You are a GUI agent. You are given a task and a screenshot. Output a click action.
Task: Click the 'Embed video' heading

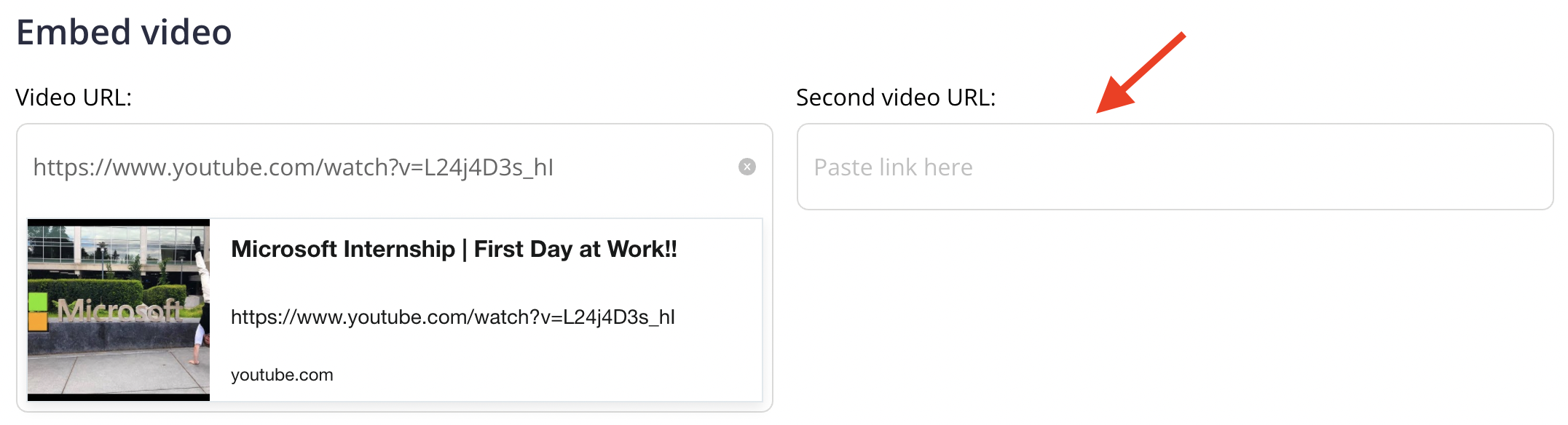pyautogui.click(x=124, y=33)
